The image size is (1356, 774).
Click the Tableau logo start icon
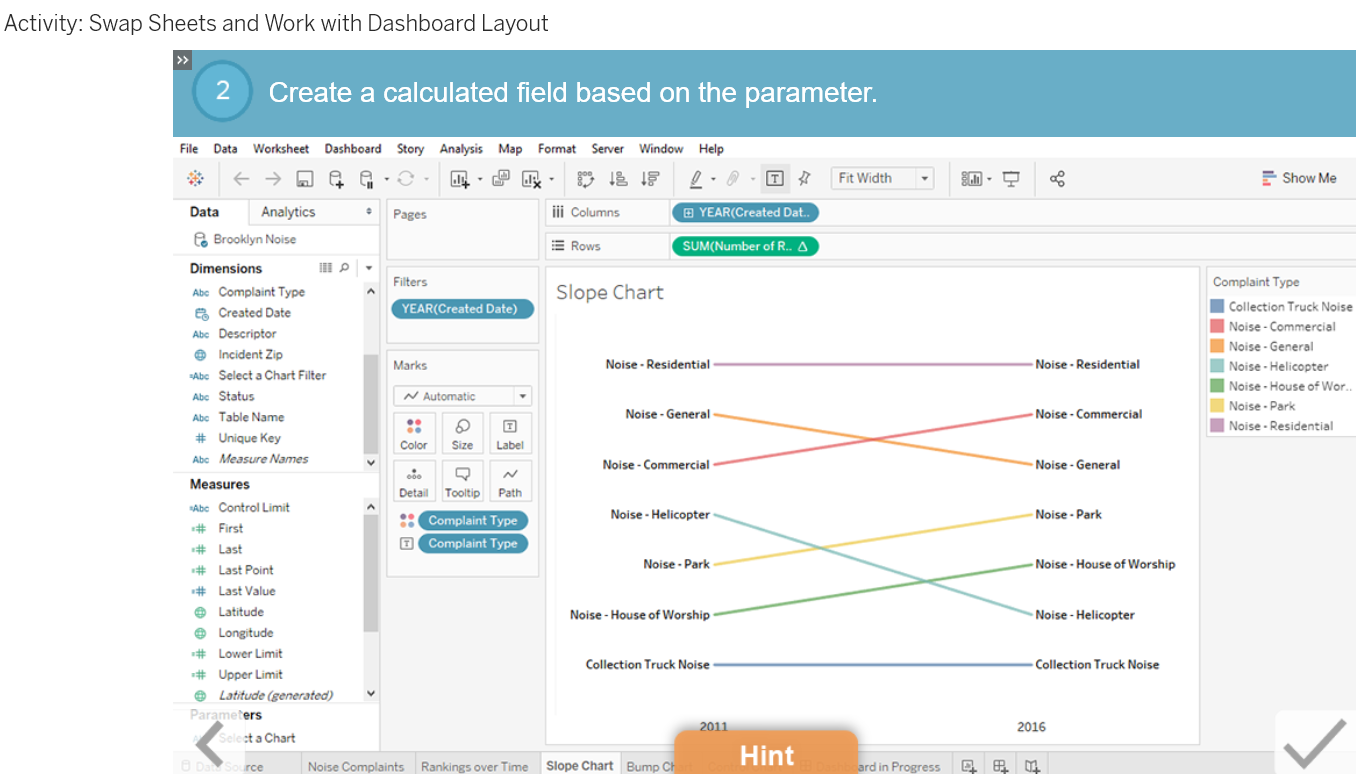pyautogui.click(x=195, y=179)
